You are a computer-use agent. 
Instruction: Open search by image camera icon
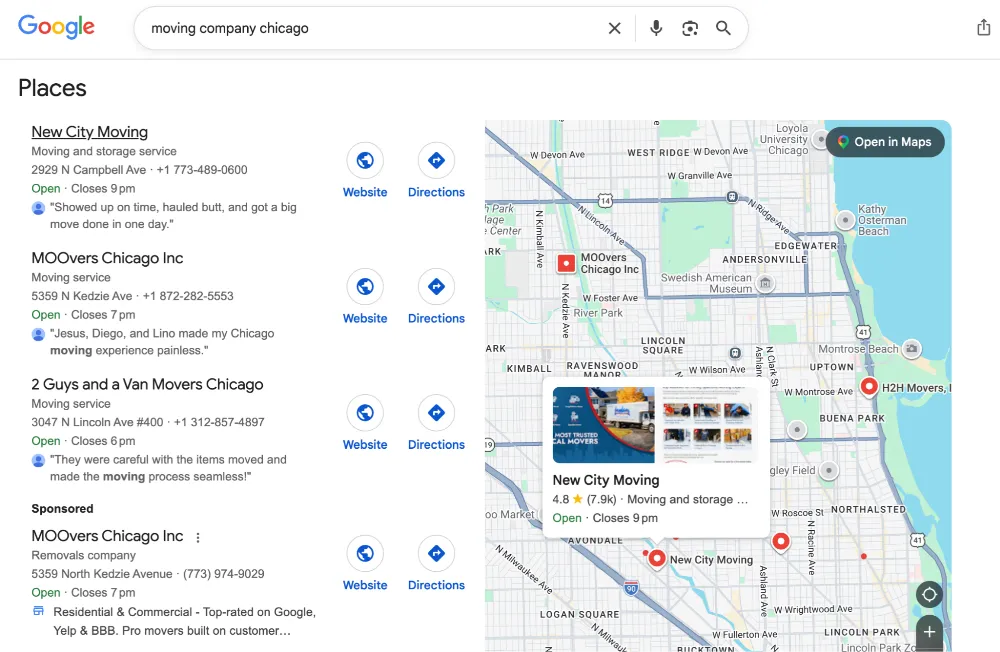[x=689, y=28]
